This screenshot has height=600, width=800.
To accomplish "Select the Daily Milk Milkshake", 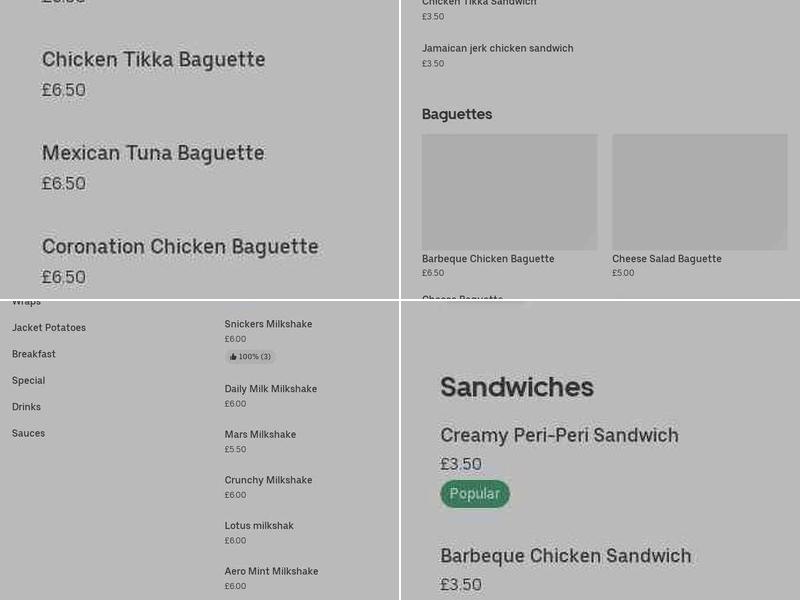I will point(270,388).
